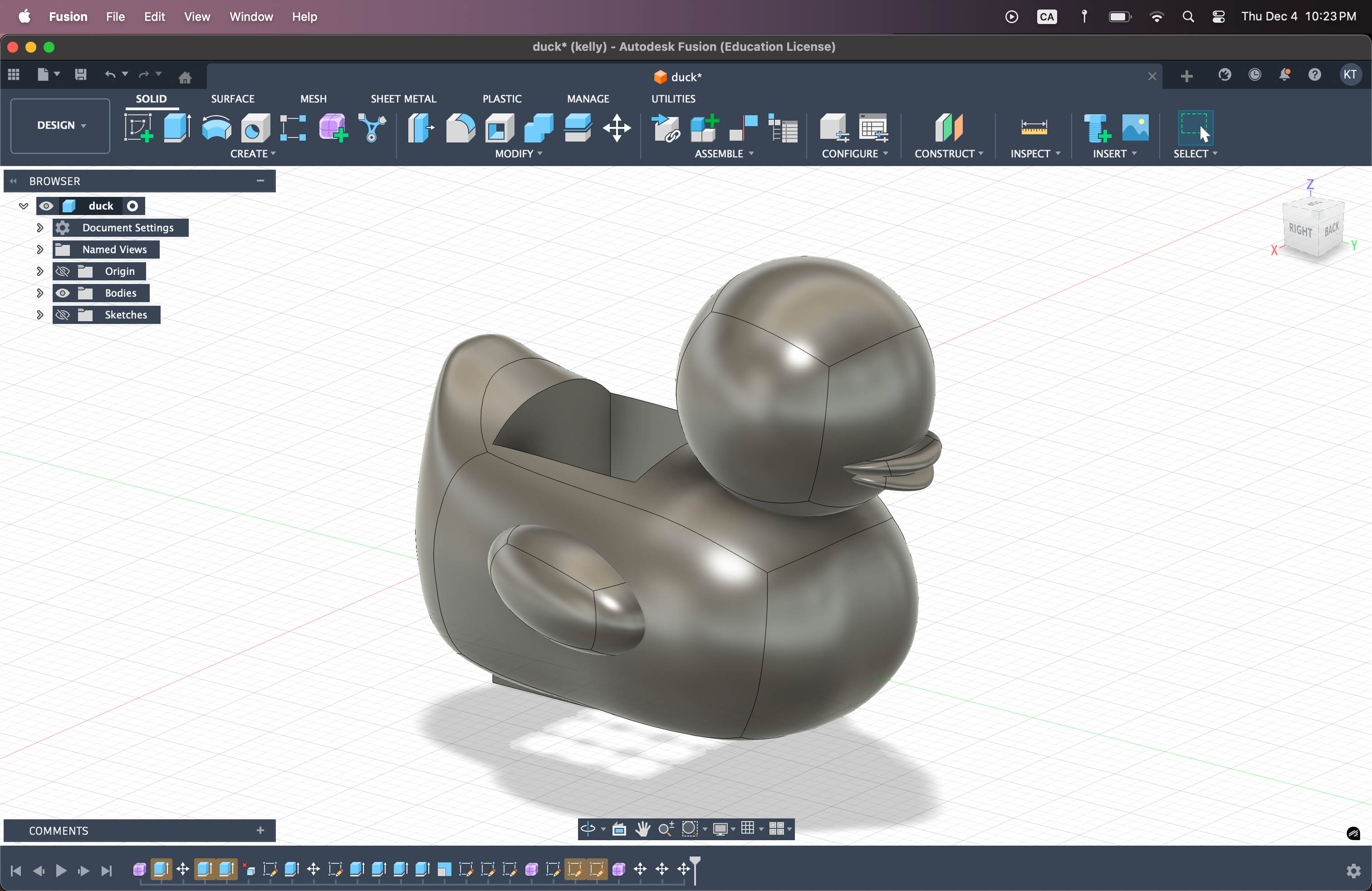Click the Measure tool icon
The width and height of the screenshot is (1372, 891).
(x=1034, y=127)
